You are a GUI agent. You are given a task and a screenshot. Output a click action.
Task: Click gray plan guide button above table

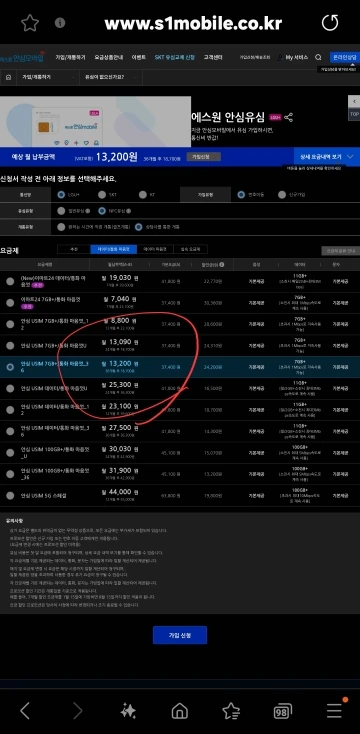point(340,251)
